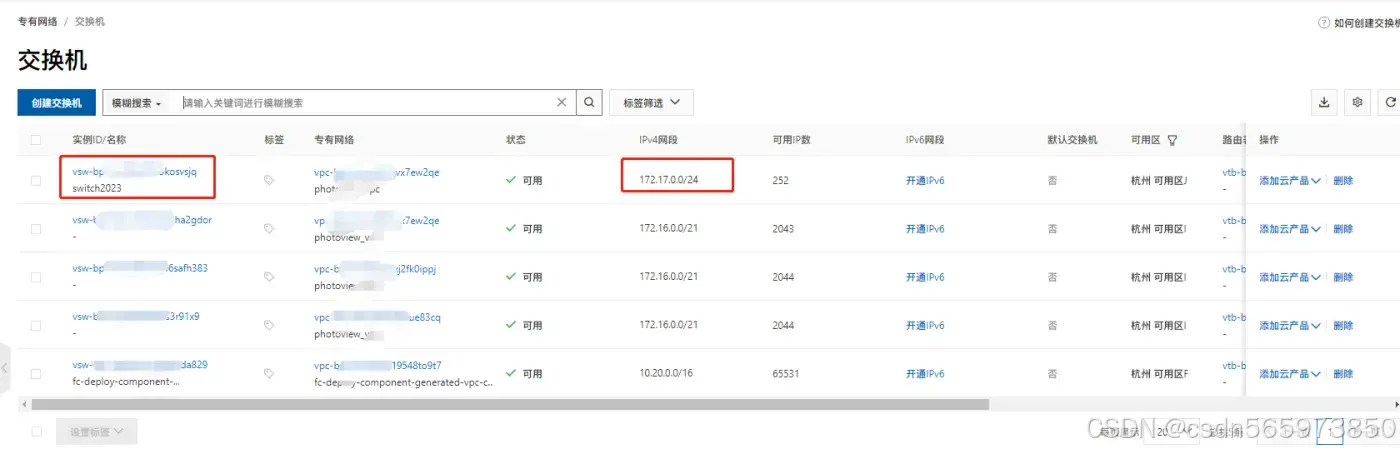Click 删除 in the 6safh383 row
The image size is (1400, 454).
tap(1343, 277)
